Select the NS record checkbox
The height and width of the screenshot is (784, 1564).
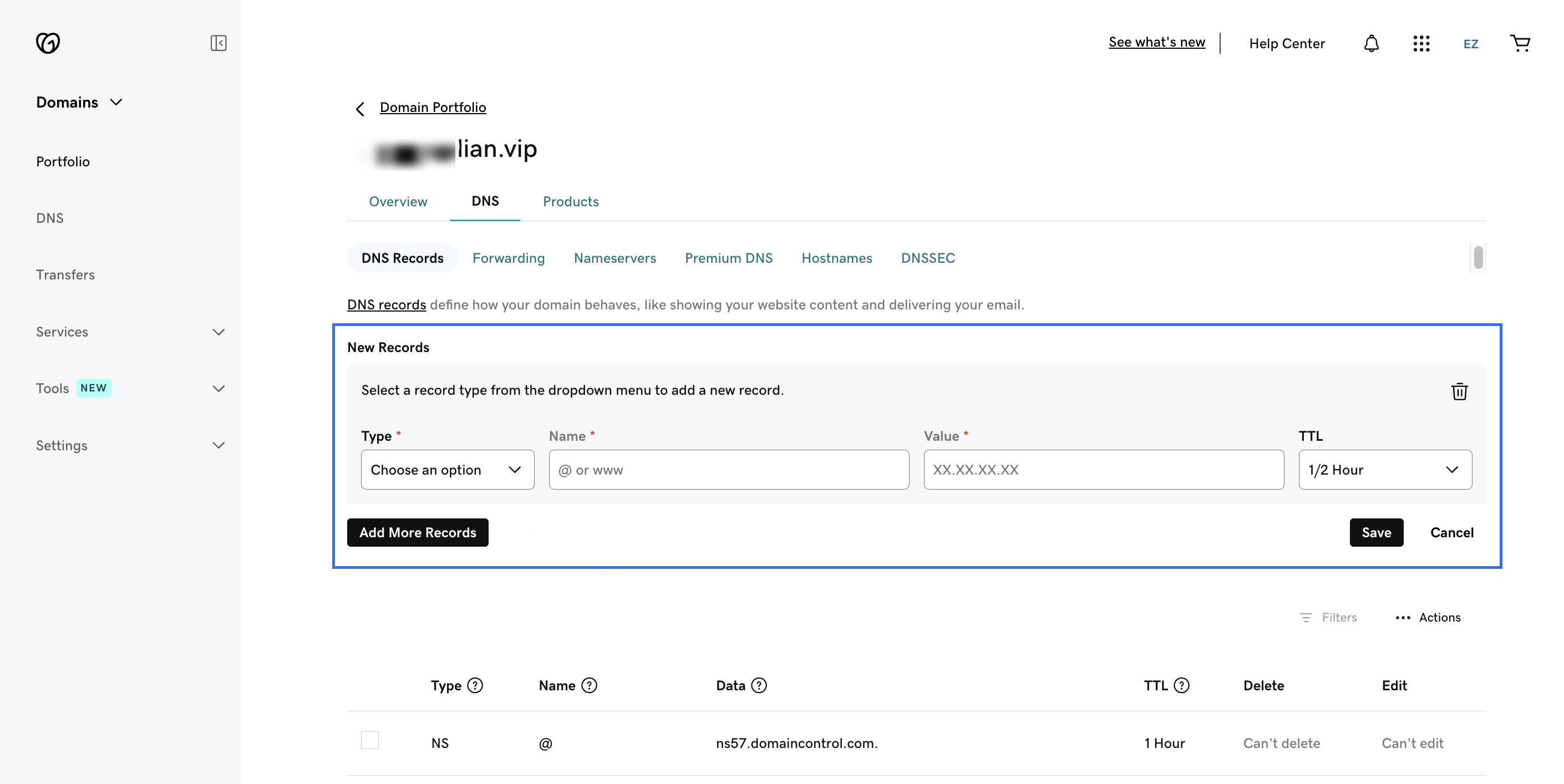(370, 740)
